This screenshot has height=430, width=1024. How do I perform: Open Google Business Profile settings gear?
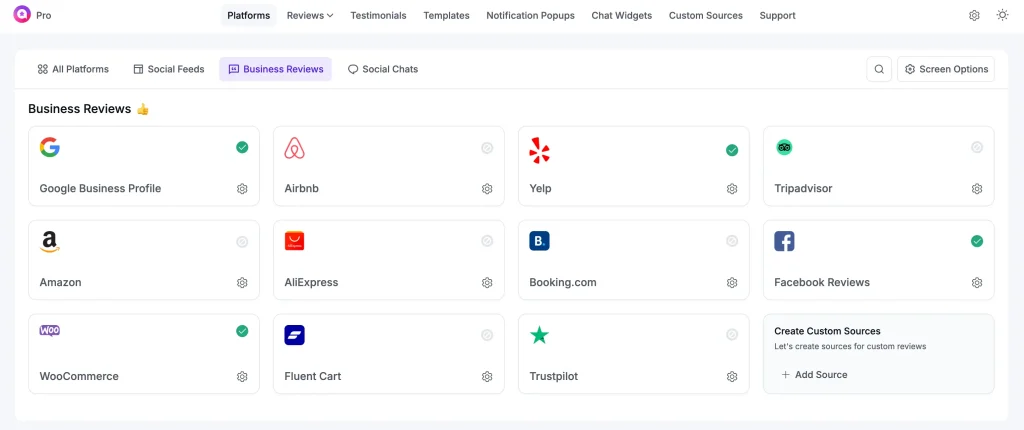click(242, 189)
